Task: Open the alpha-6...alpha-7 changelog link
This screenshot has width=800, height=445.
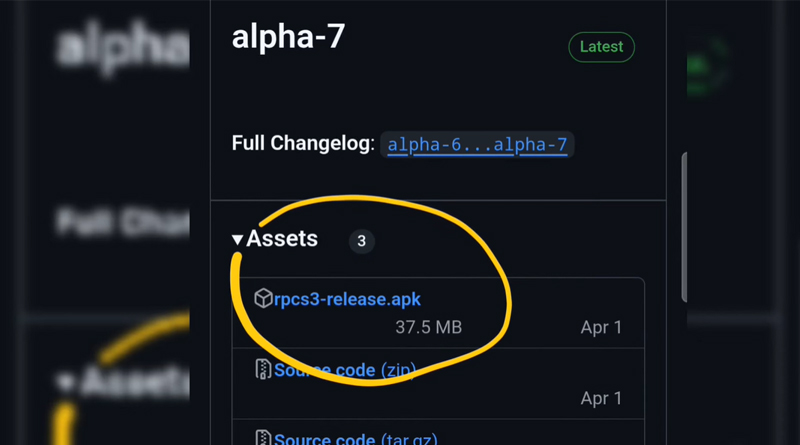Action: point(477,144)
